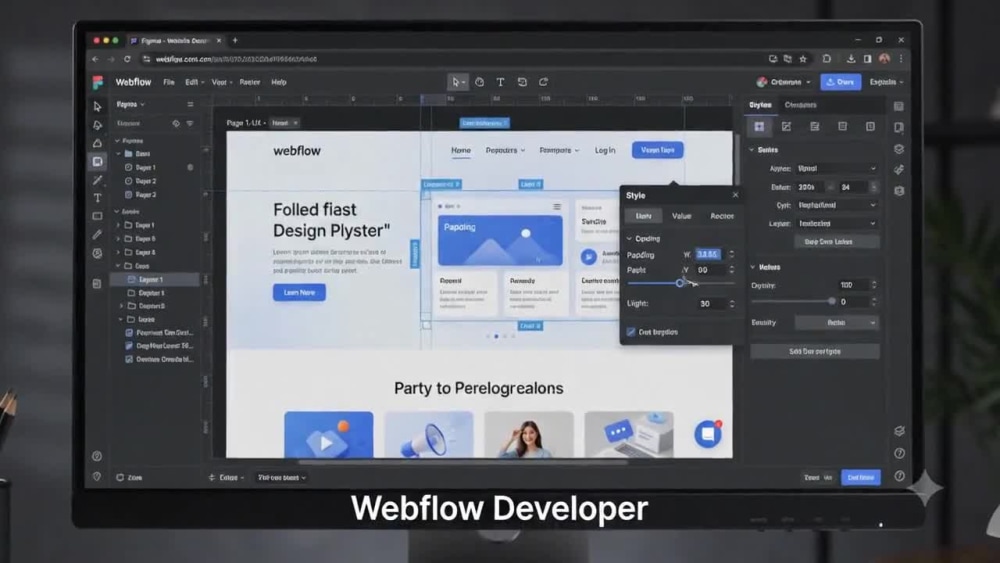
Task: Click the pencil-in-square icon in Styles panel row
Action: click(x=786, y=126)
